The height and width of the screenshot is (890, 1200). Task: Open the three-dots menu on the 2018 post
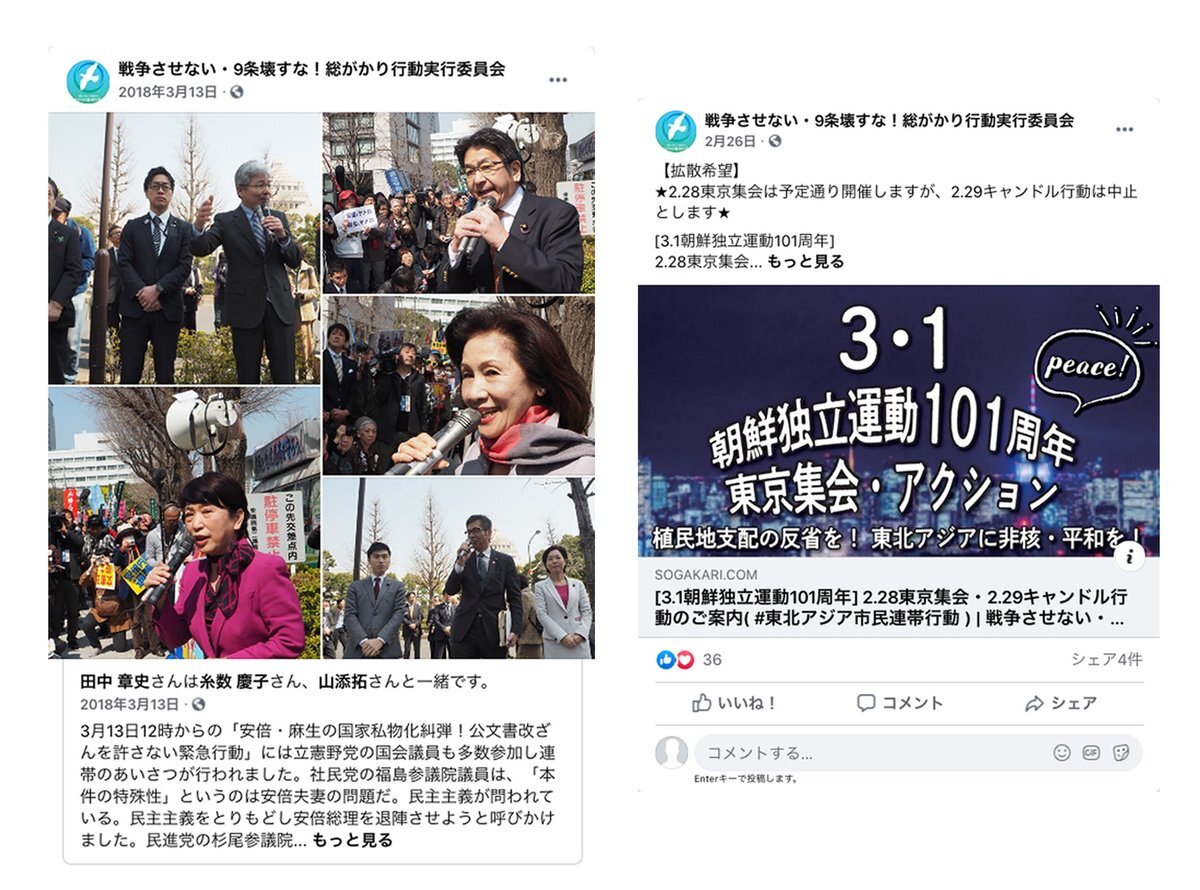click(558, 80)
